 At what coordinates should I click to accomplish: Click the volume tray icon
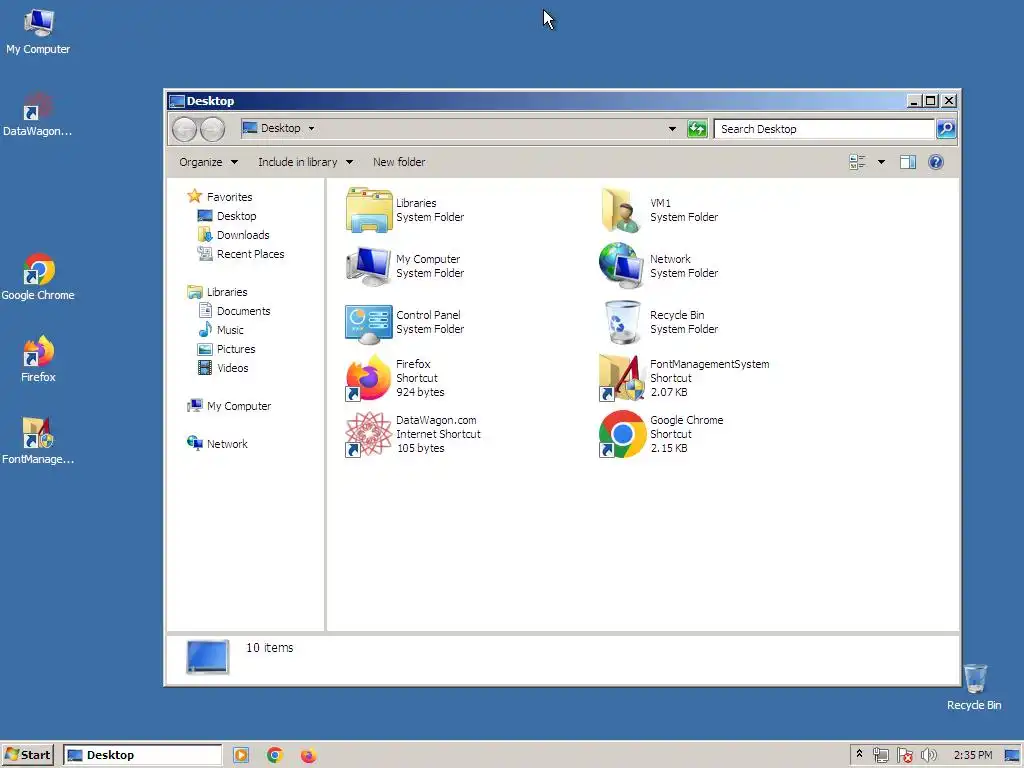coord(929,756)
